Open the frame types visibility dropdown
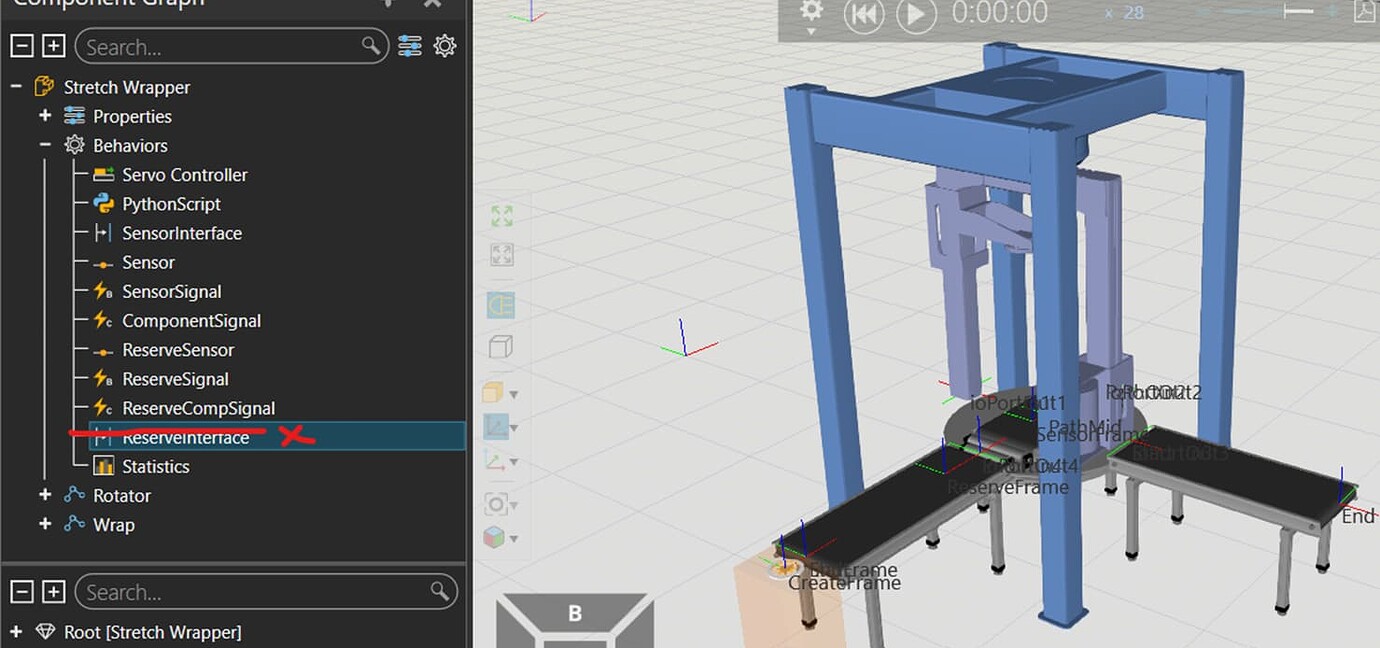The image size is (1380, 648). tap(501, 460)
